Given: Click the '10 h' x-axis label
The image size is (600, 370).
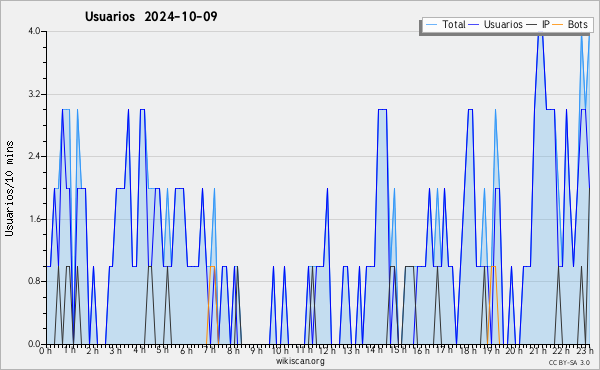Looking at the screenshot, I should (x=280, y=351).
